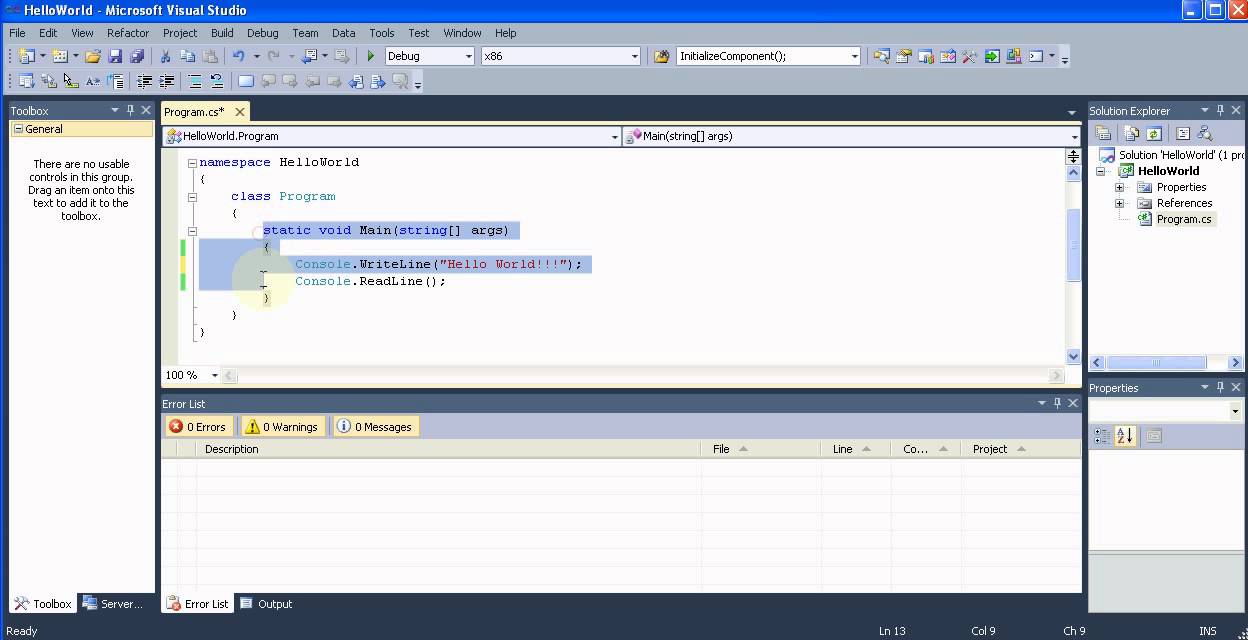Toggle auto-hide pin on Properties panel
The height and width of the screenshot is (640, 1248).
pos(1220,387)
